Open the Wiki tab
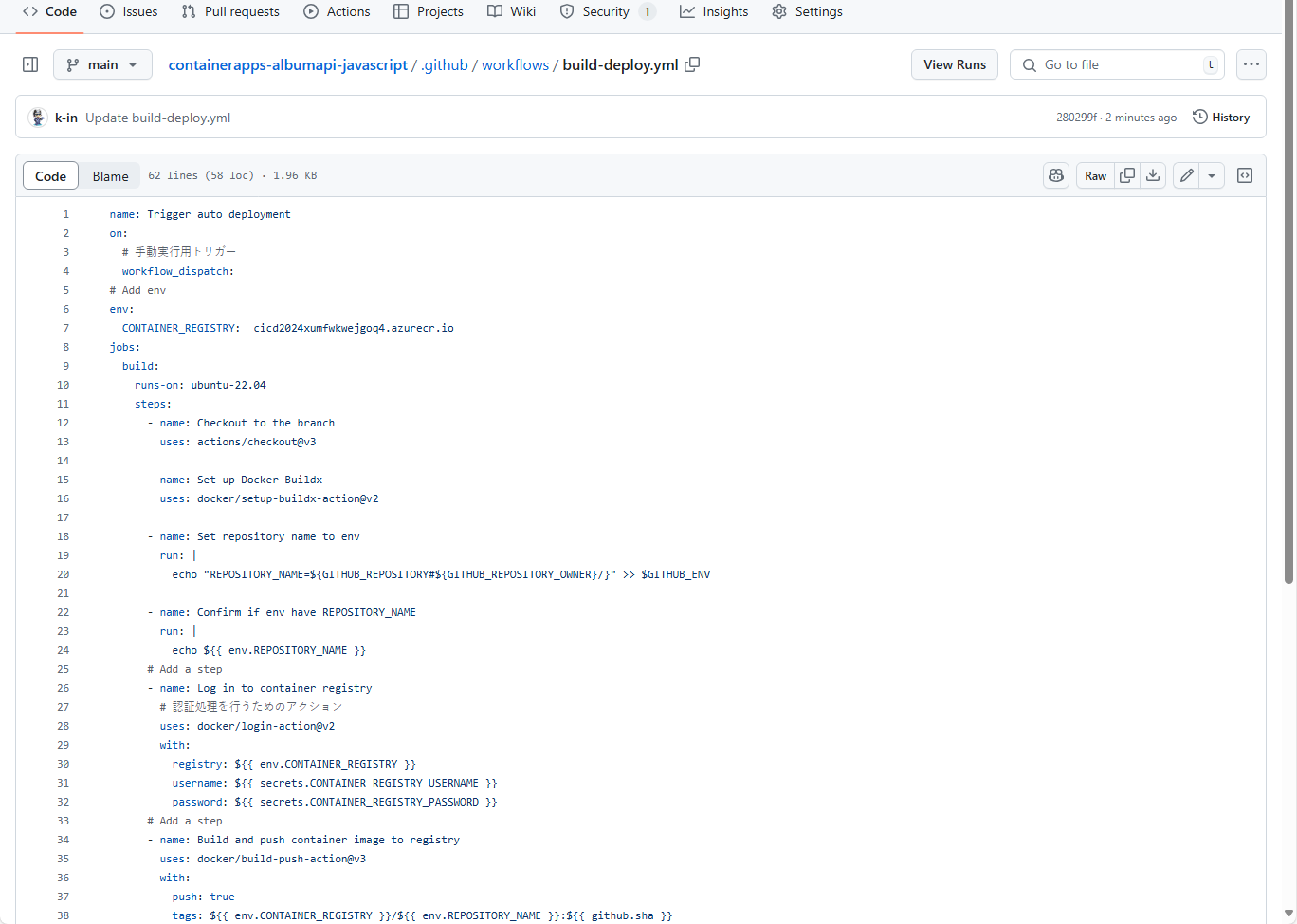 [x=511, y=12]
